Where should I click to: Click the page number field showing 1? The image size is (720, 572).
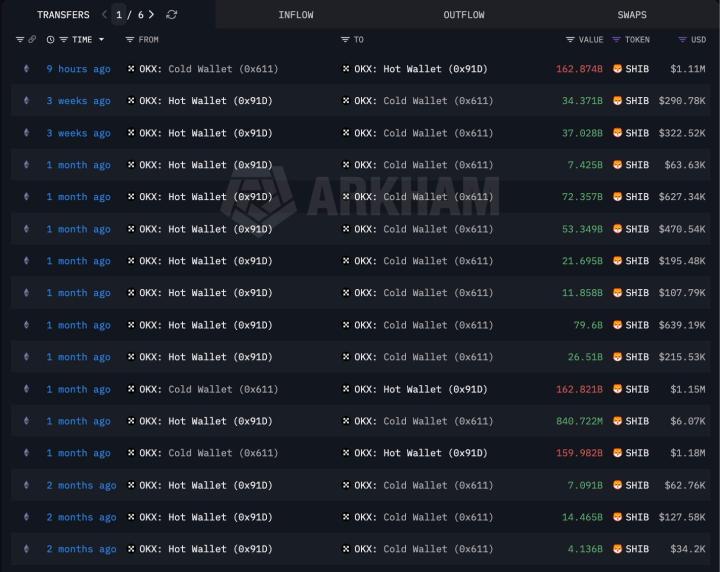click(x=120, y=15)
